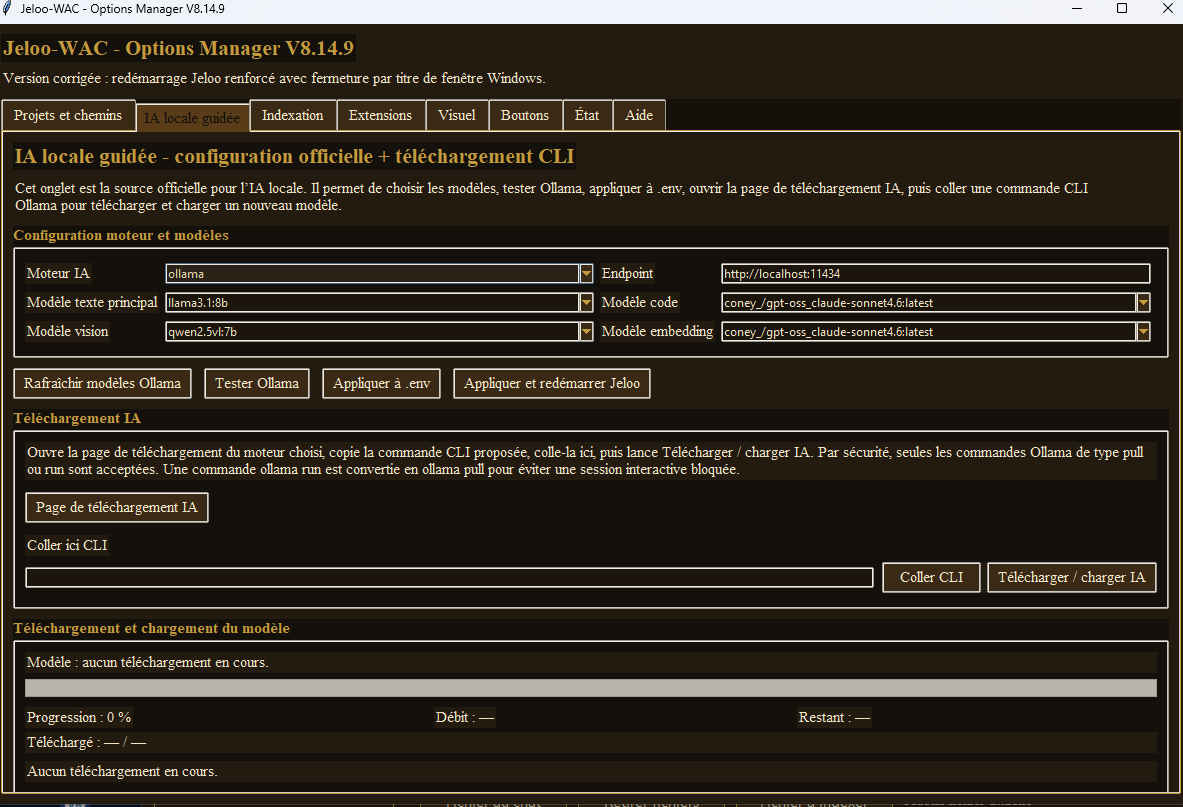Click Appliquer à .env button
The width and height of the screenshot is (1183, 807).
tap(382, 383)
